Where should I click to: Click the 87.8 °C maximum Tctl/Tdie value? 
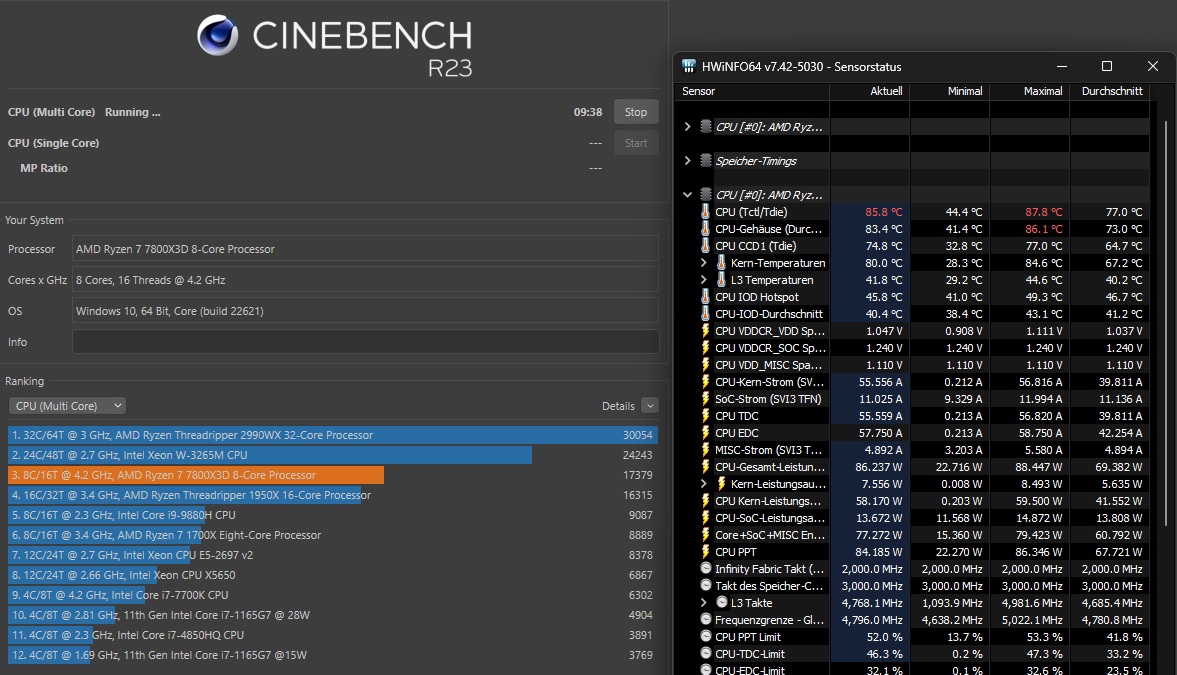pyautogui.click(x=1043, y=212)
